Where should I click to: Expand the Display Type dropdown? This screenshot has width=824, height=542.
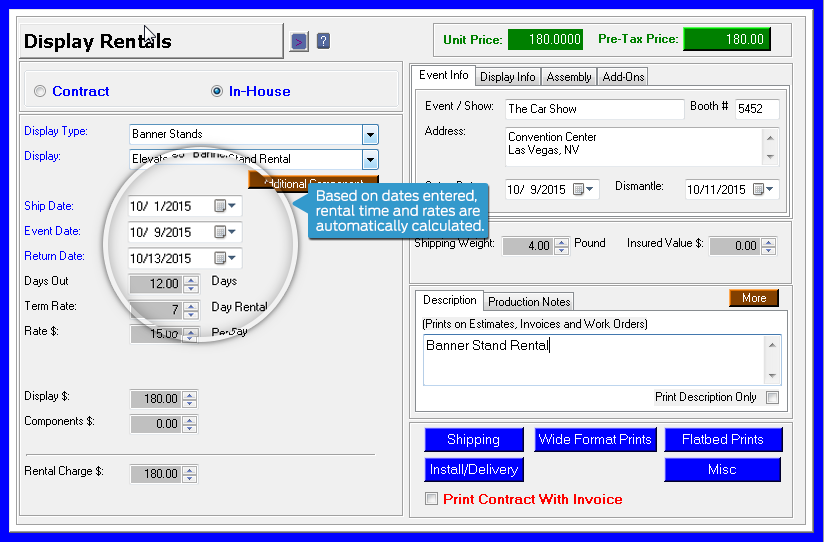[x=370, y=134]
